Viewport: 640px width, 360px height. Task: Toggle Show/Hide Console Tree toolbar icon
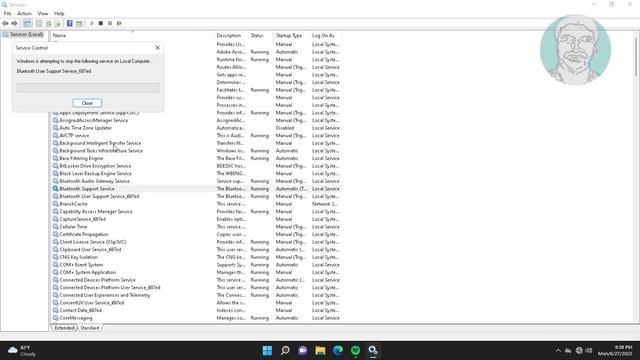pos(27,24)
